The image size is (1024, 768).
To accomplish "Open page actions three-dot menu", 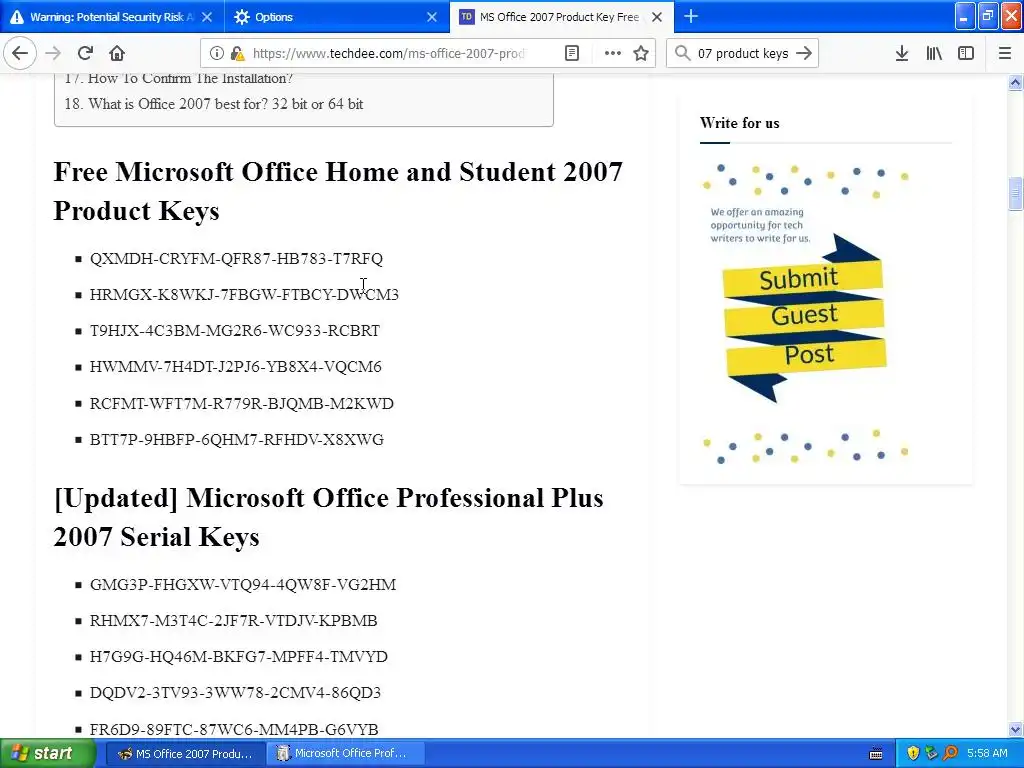I will point(613,54).
